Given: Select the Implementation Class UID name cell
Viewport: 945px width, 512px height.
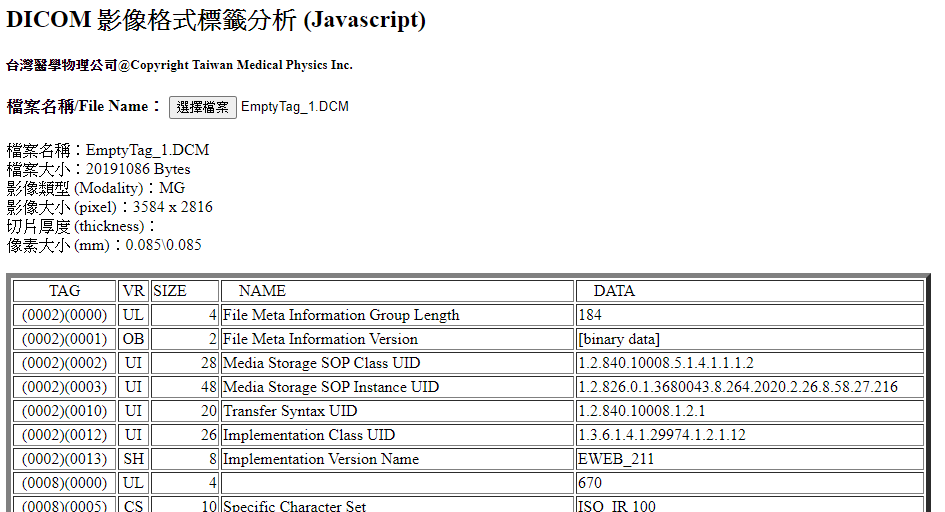Looking at the screenshot, I should (x=309, y=435).
